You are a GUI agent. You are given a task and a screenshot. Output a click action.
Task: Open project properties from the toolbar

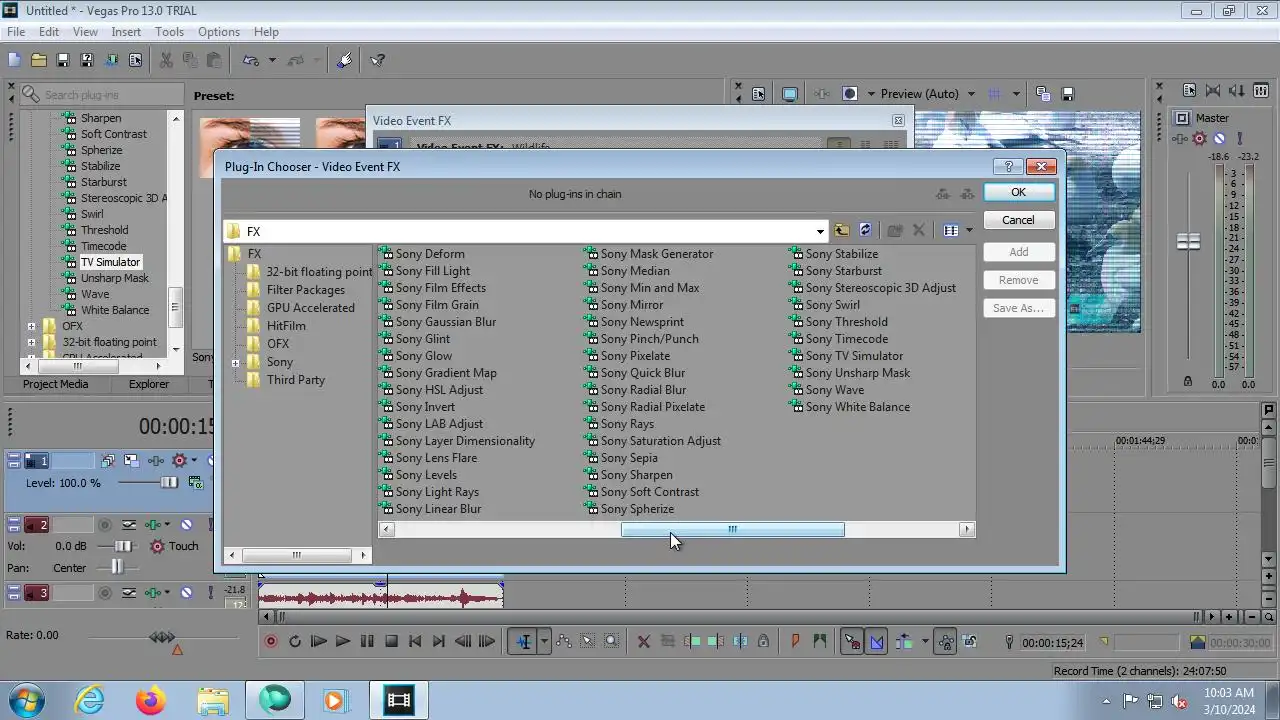pyautogui.click(x=135, y=60)
